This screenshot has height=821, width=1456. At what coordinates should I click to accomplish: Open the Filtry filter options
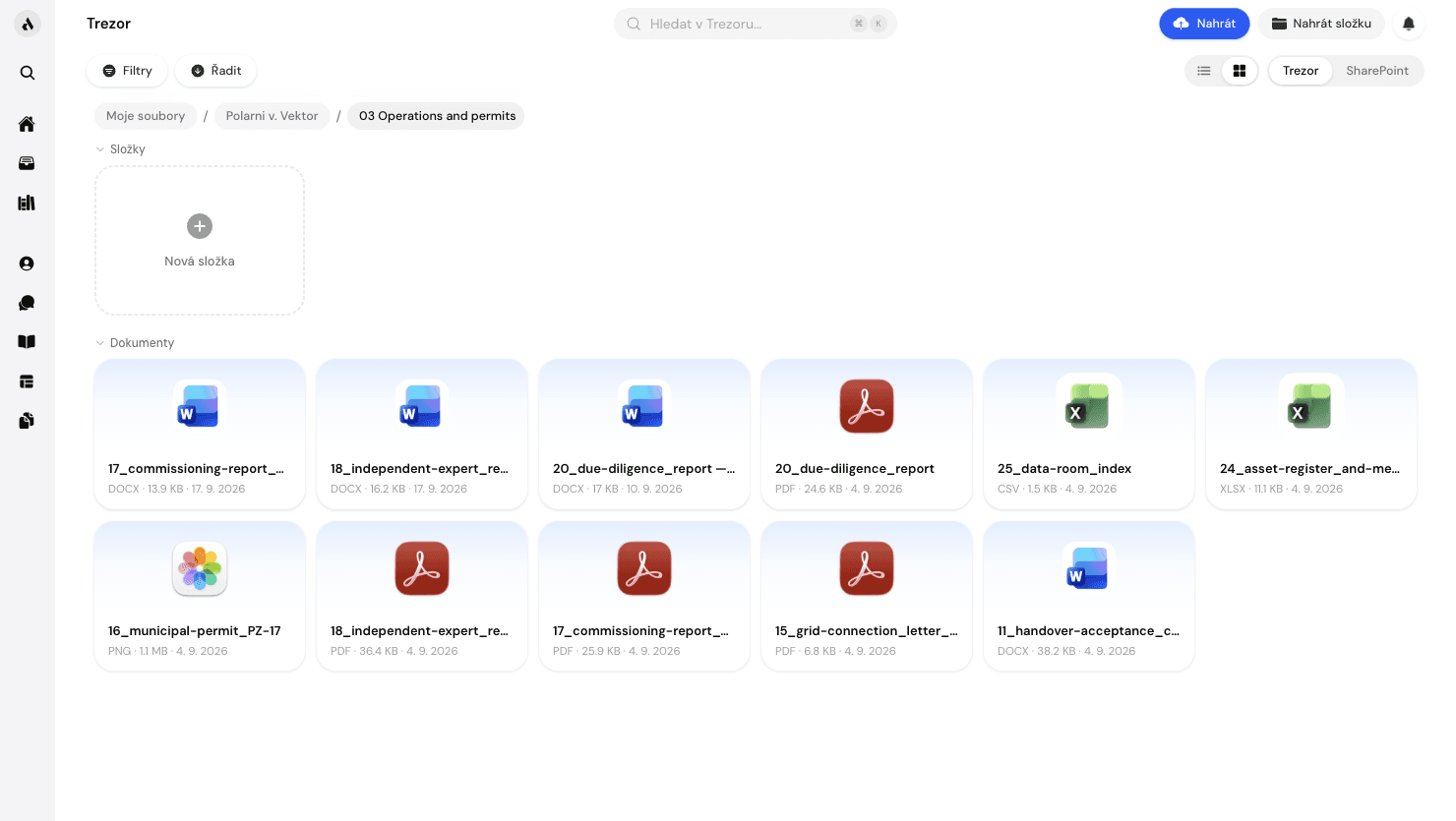(128, 71)
